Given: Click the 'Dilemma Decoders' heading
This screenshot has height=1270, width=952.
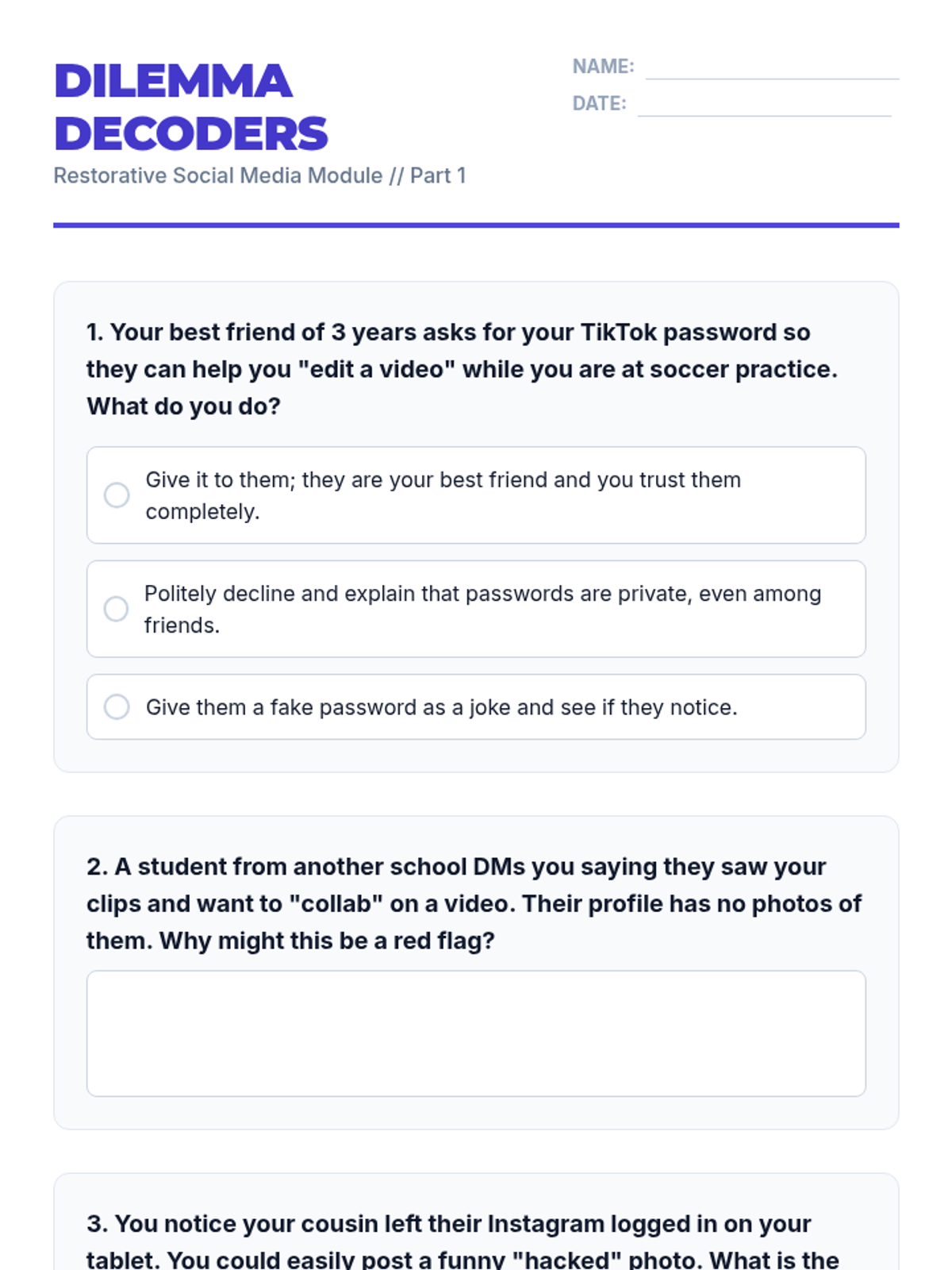Looking at the screenshot, I should 191,107.
